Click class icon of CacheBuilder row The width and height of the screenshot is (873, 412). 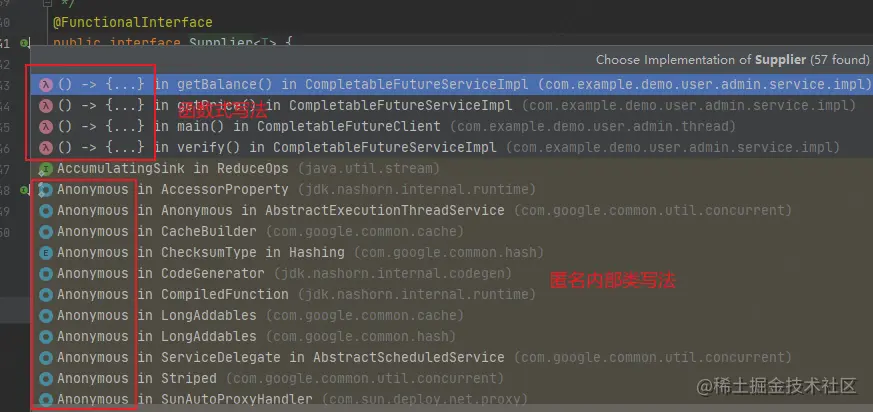click(x=46, y=232)
